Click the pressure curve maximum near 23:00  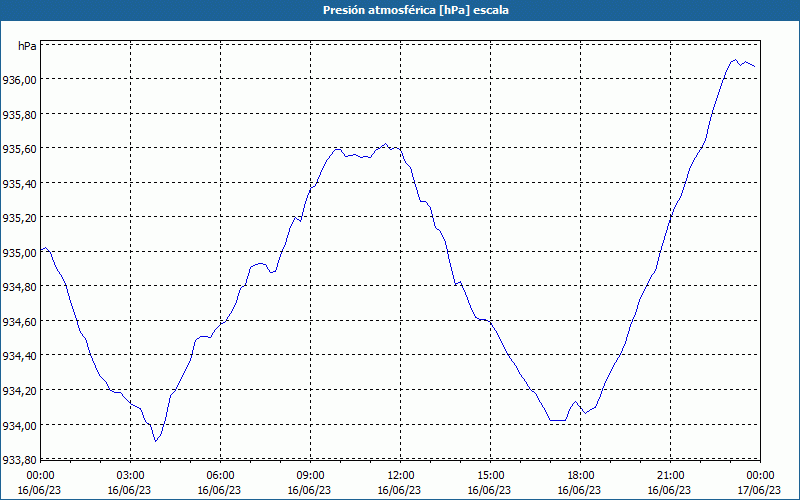735,60
